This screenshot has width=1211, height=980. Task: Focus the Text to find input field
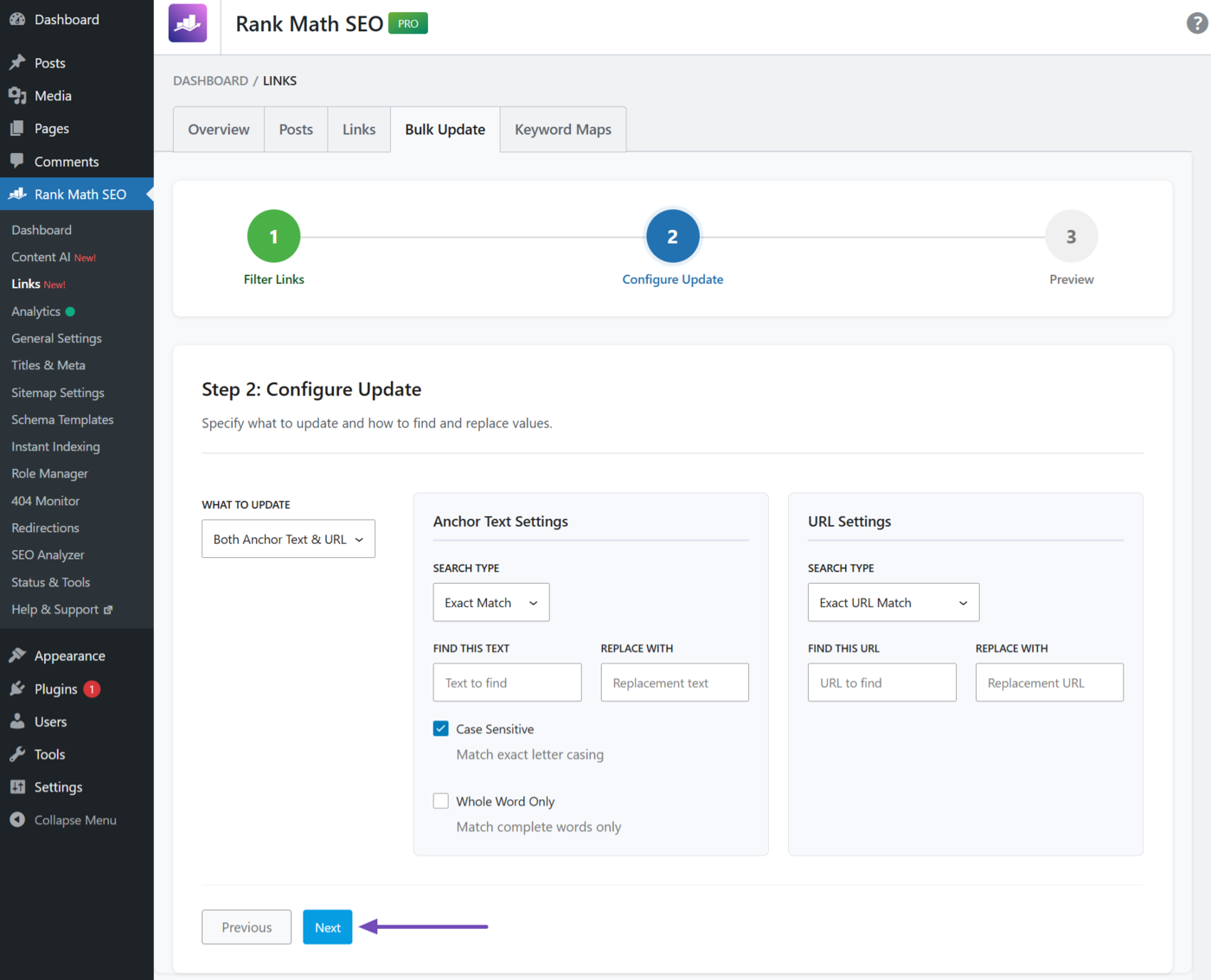(507, 682)
